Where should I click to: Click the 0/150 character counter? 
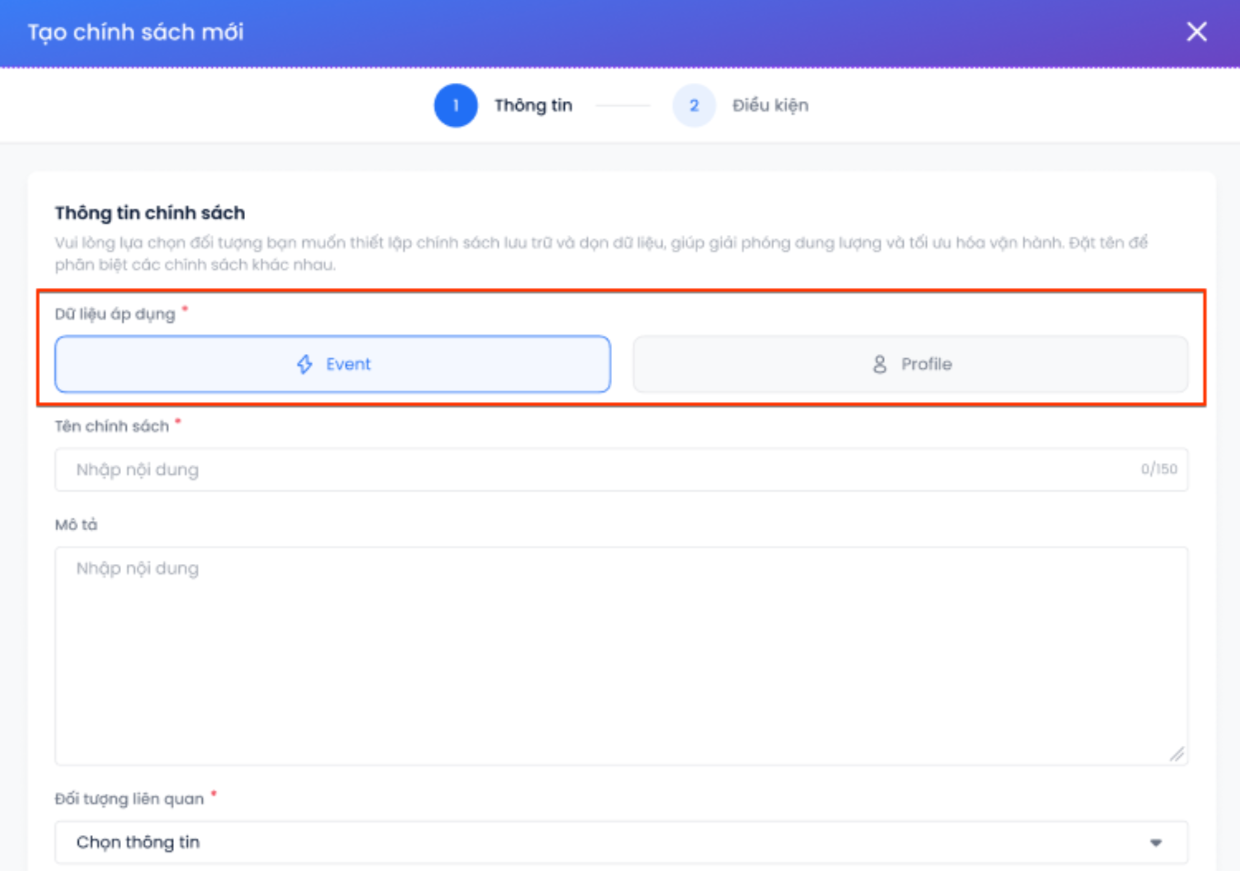tap(1159, 469)
